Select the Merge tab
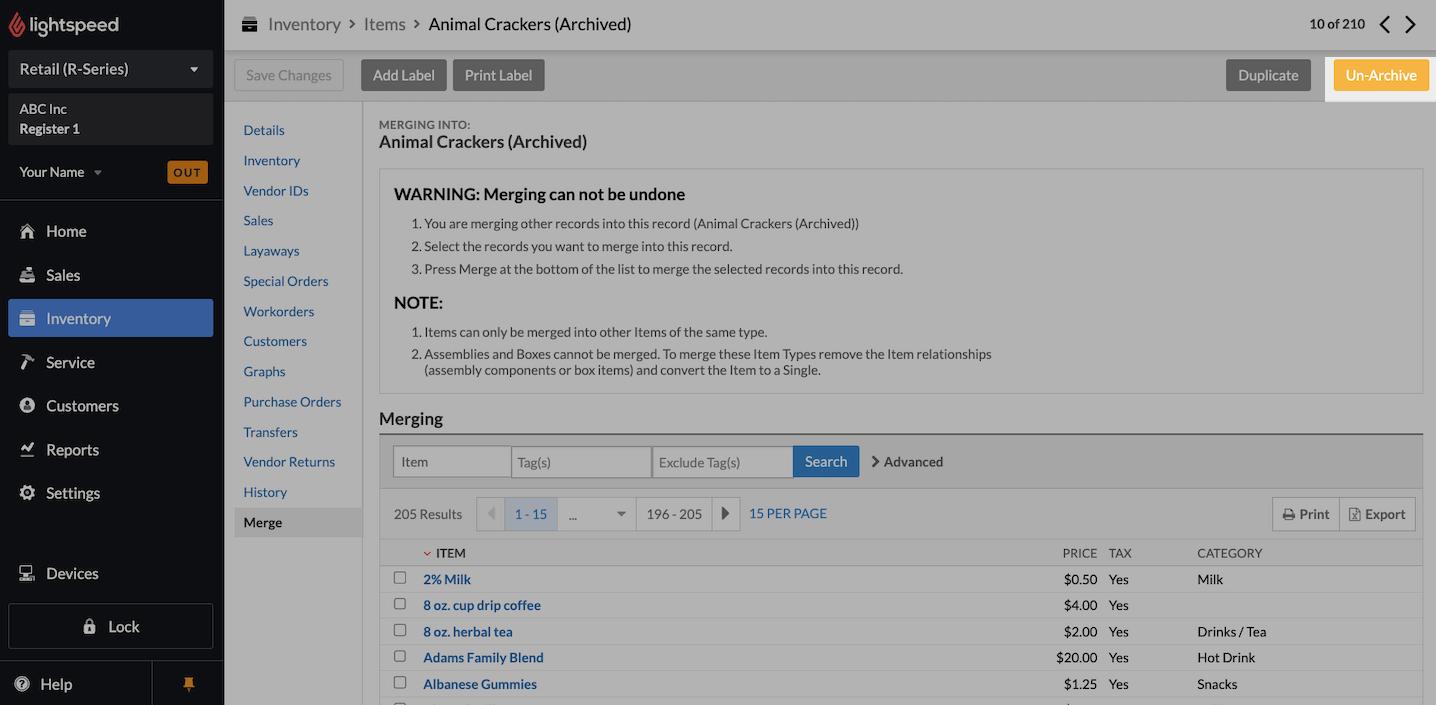 [x=298, y=522]
